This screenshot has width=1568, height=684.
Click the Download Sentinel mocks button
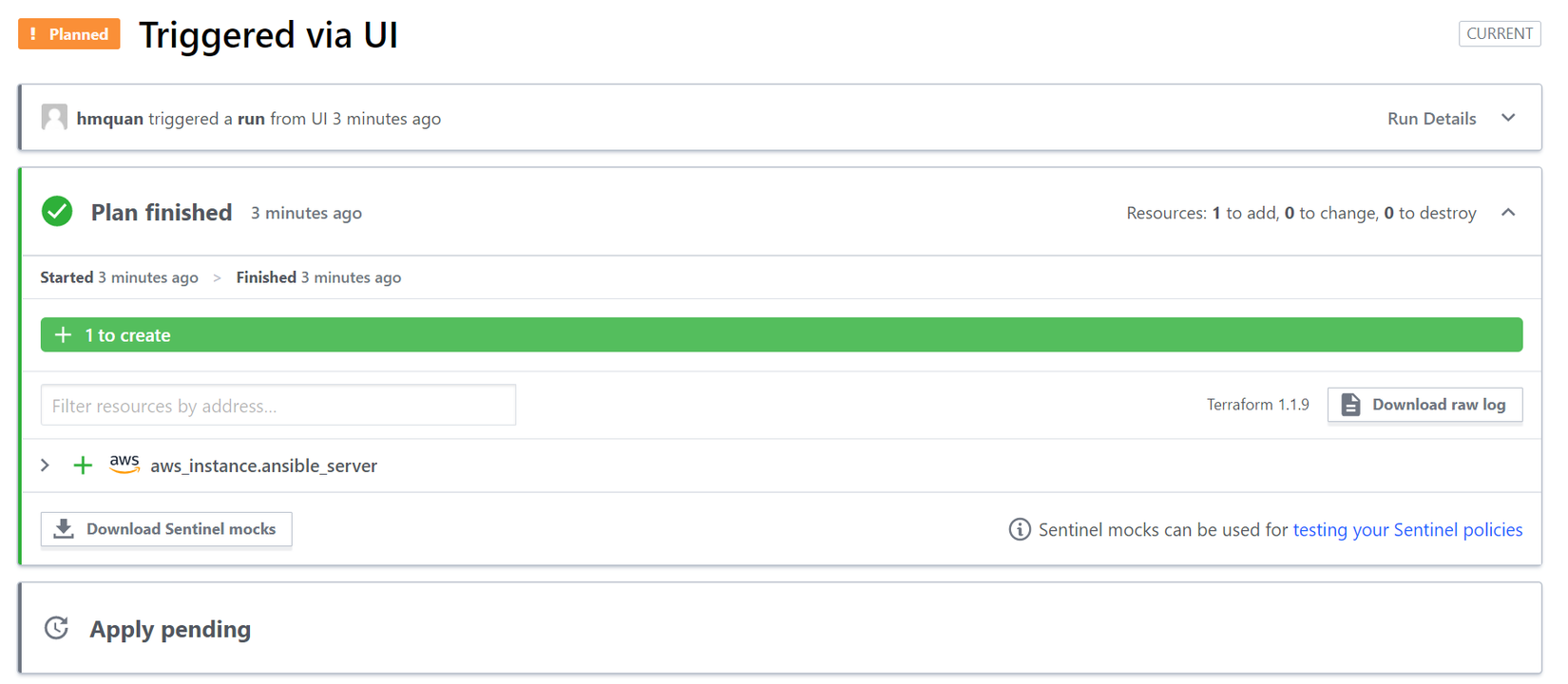pos(166,529)
